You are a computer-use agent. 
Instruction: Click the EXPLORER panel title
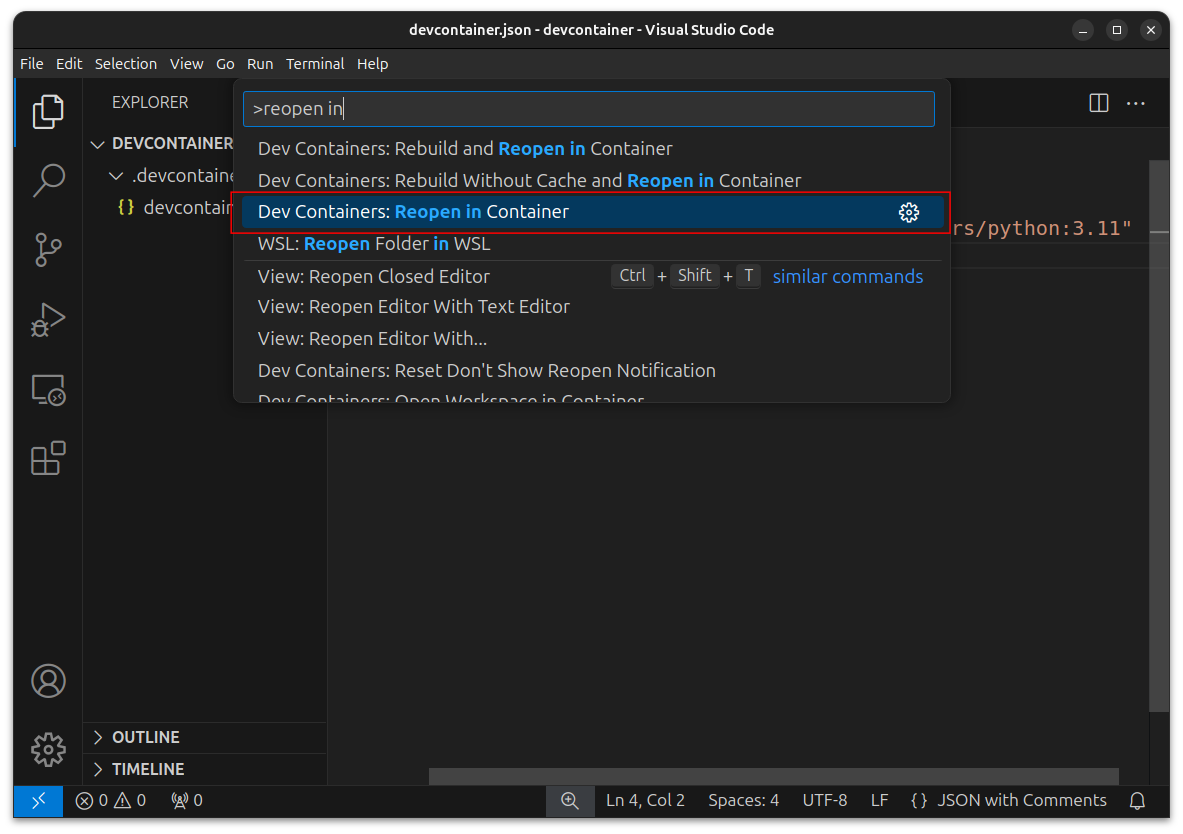(x=150, y=103)
